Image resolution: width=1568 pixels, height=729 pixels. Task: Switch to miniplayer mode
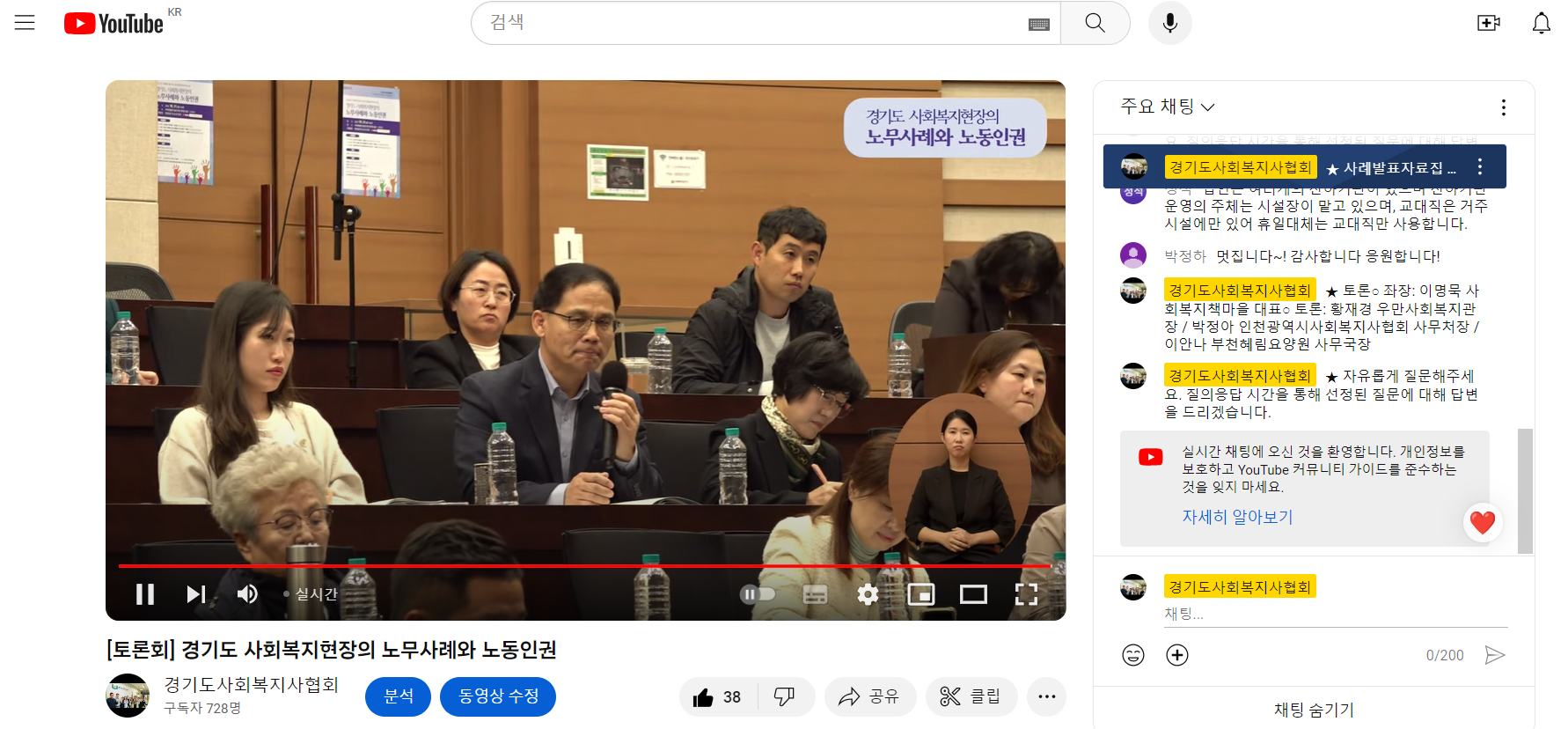[x=920, y=595]
